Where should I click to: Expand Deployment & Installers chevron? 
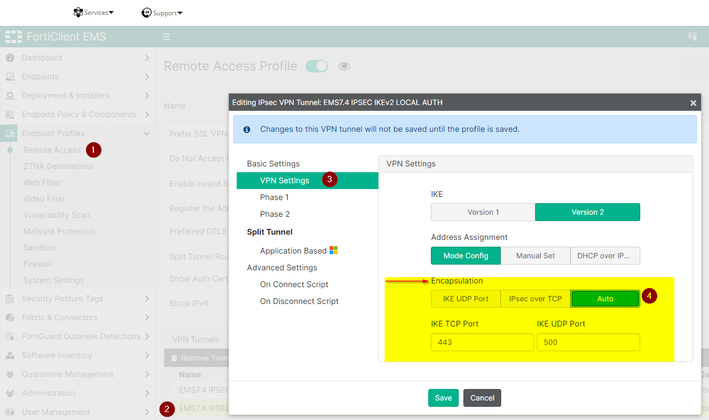click(147, 96)
